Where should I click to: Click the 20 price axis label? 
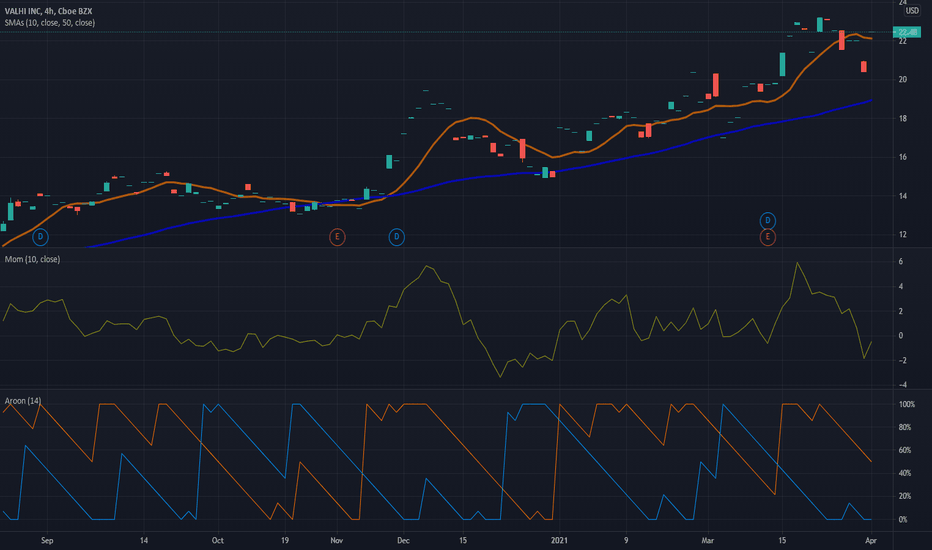[903, 80]
